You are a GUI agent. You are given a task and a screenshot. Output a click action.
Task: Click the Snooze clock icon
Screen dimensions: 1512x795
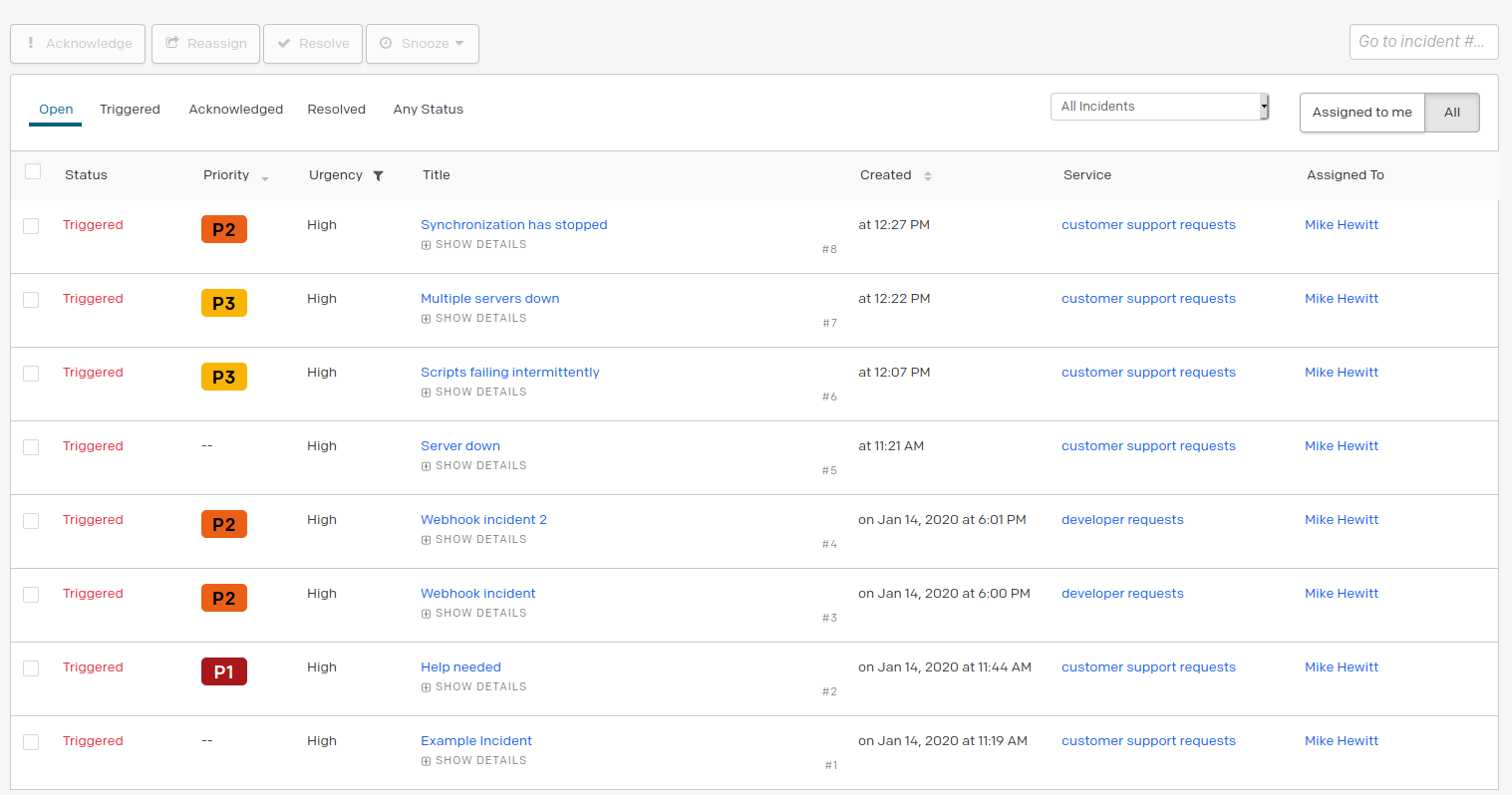tap(387, 43)
